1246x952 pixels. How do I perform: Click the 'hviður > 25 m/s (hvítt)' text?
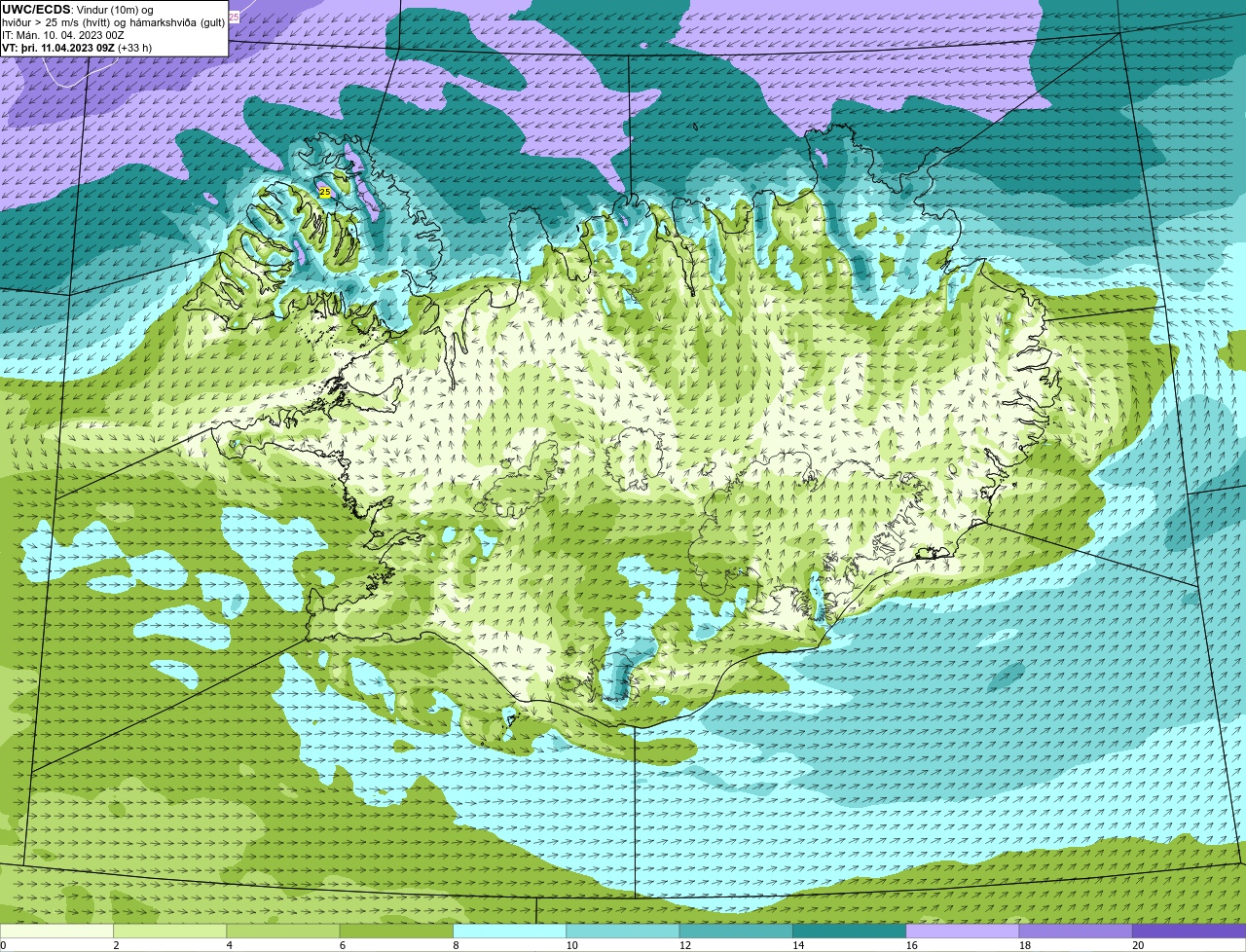click(55, 22)
